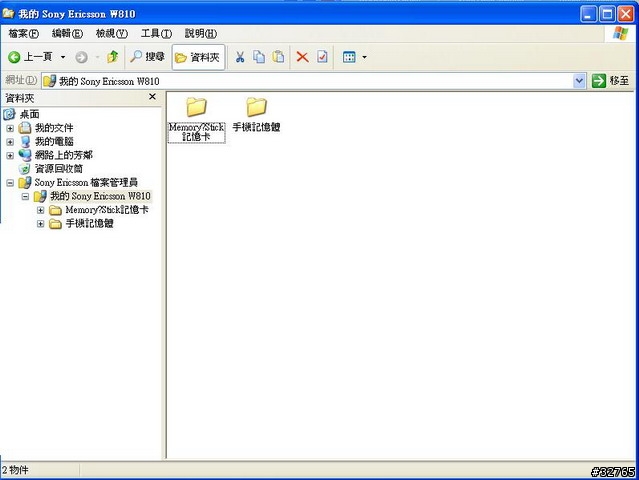The width and height of the screenshot is (639, 480).
Task: Collapse the 我的 Sony Ericsson W810 node
Action: (x=25, y=196)
